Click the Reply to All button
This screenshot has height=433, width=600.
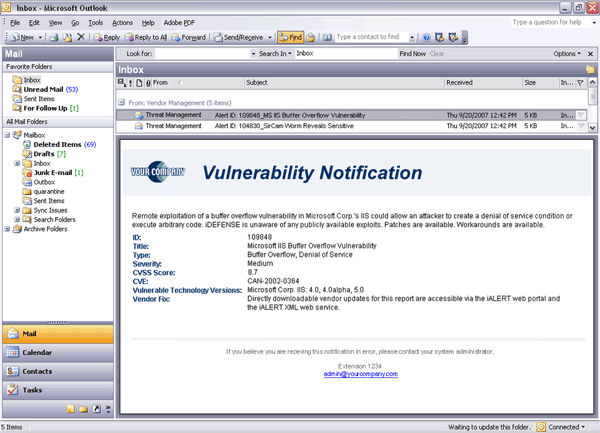pos(146,37)
